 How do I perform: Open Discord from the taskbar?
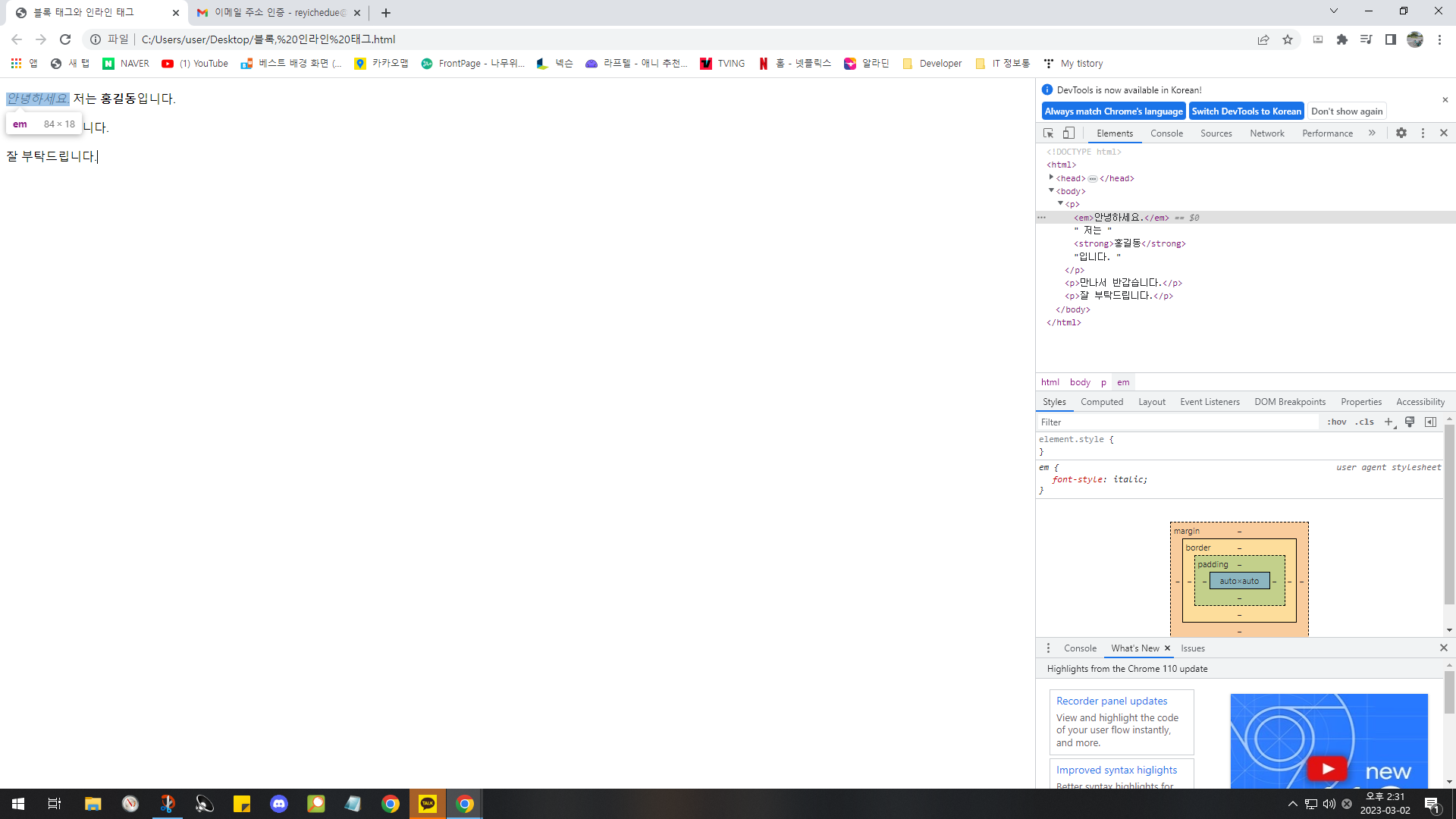pos(279,803)
